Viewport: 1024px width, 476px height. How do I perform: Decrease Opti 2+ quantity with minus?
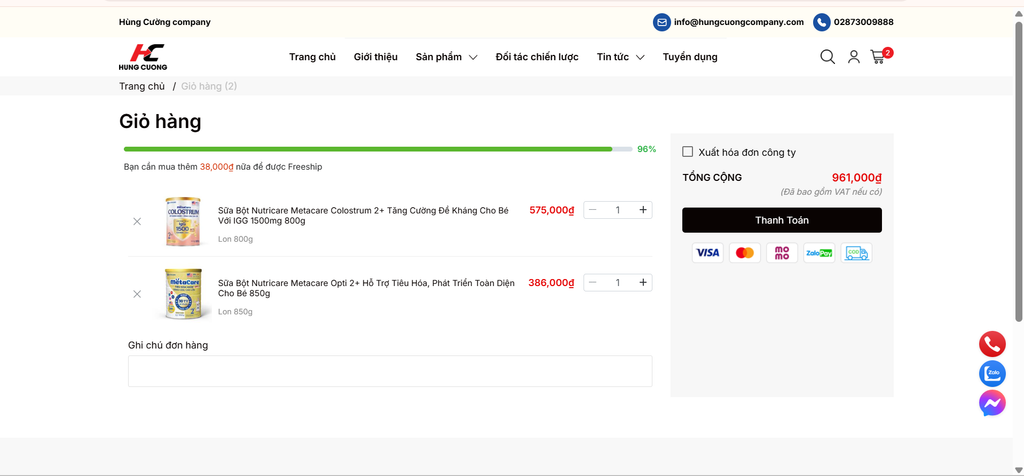tap(592, 282)
